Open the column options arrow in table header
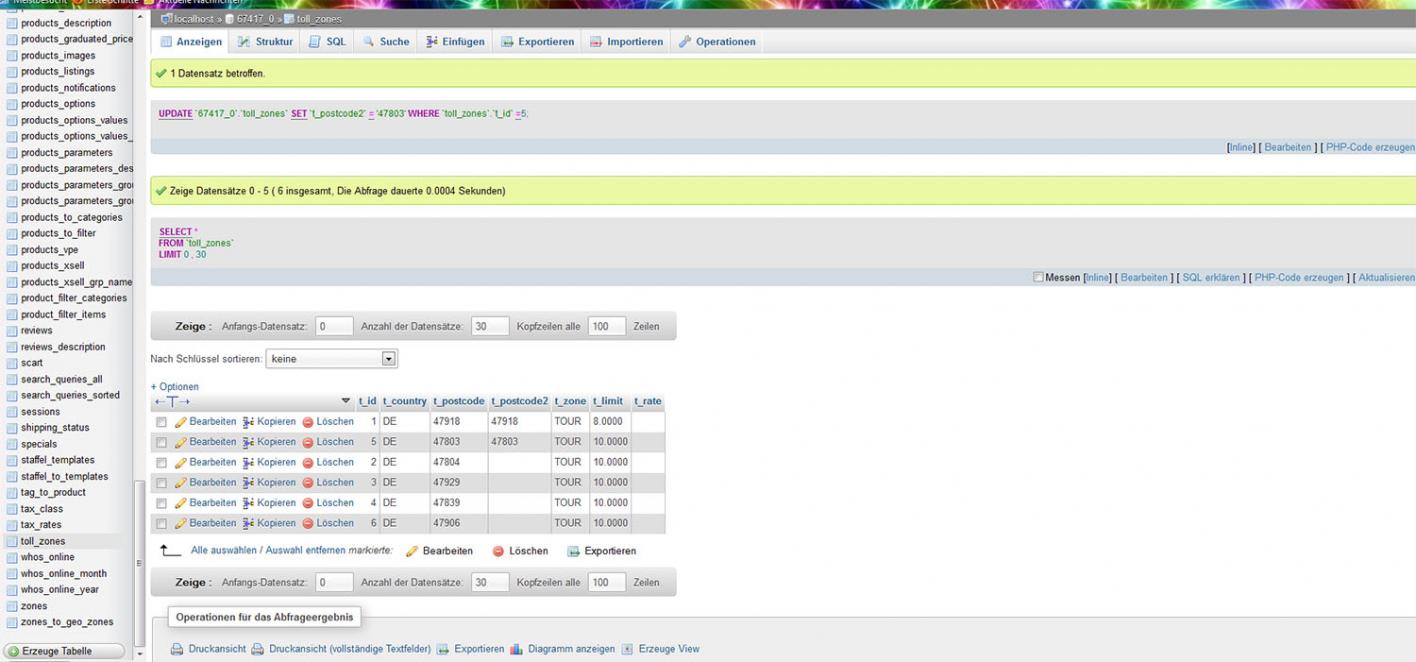The width and height of the screenshot is (1416, 662). (346, 402)
